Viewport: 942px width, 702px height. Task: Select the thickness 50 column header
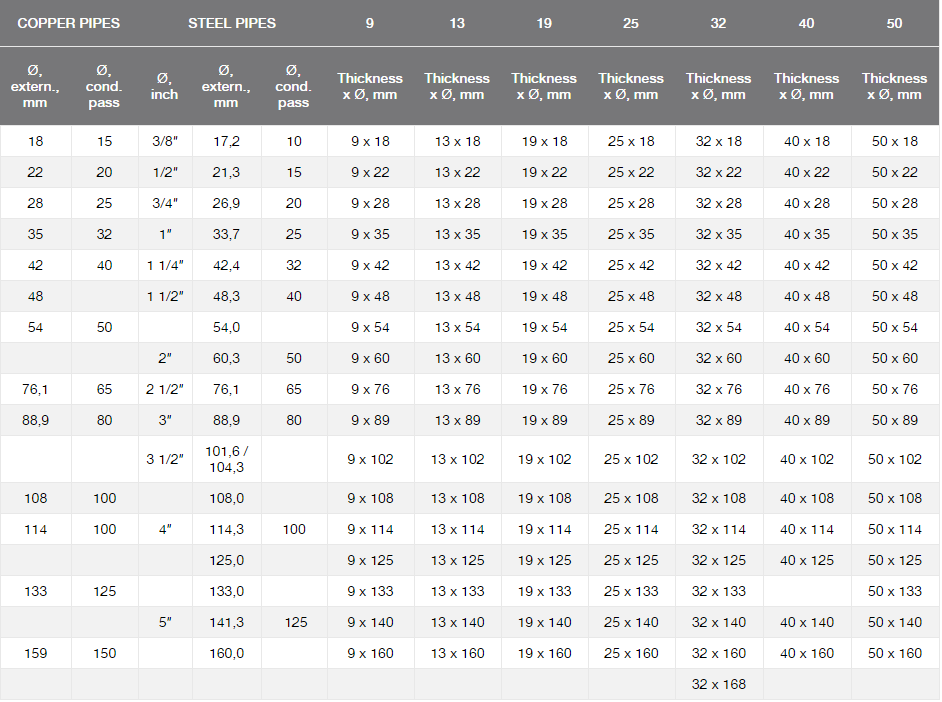point(894,23)
